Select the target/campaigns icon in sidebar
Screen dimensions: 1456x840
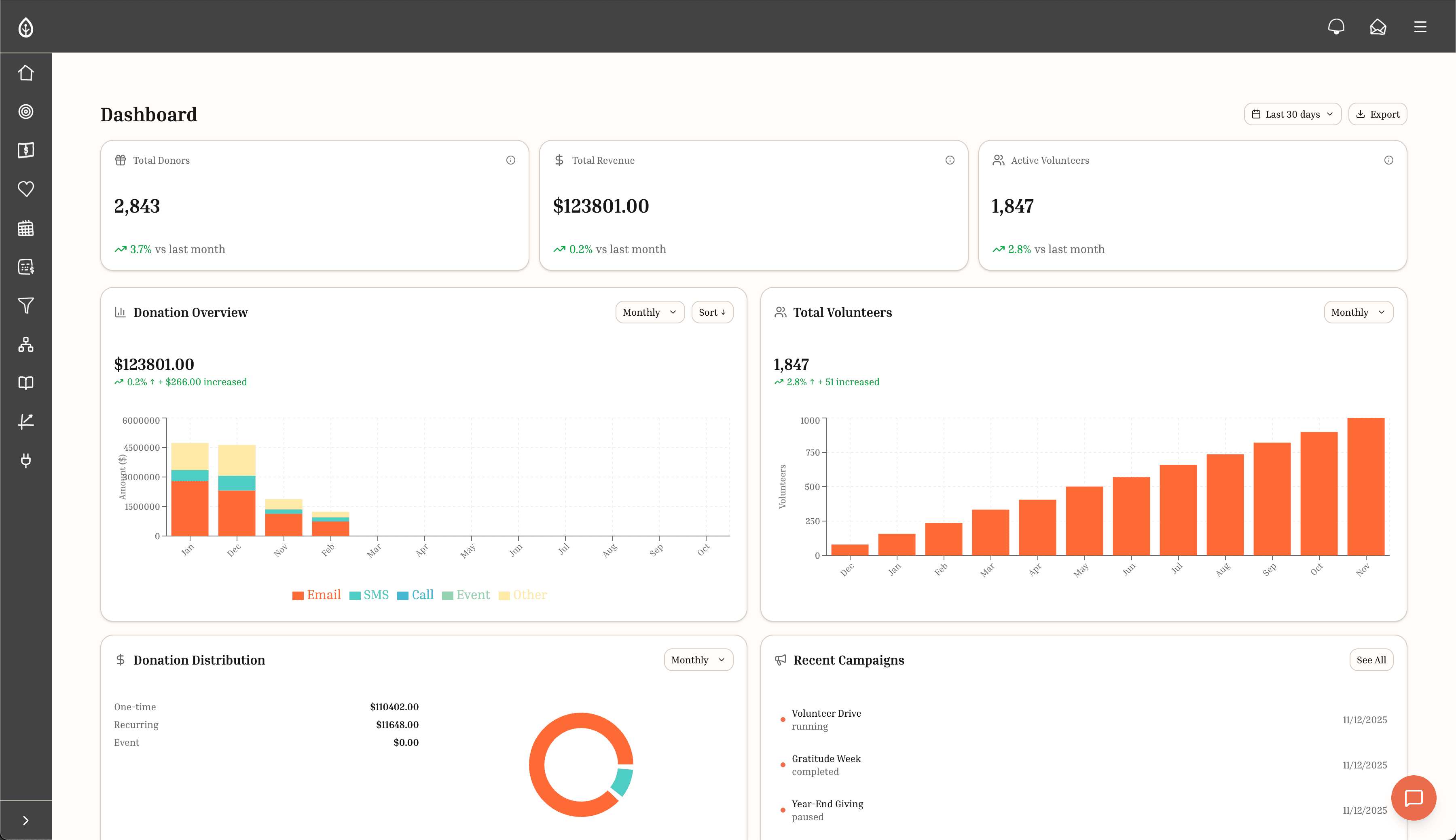(x=26, y=112)
